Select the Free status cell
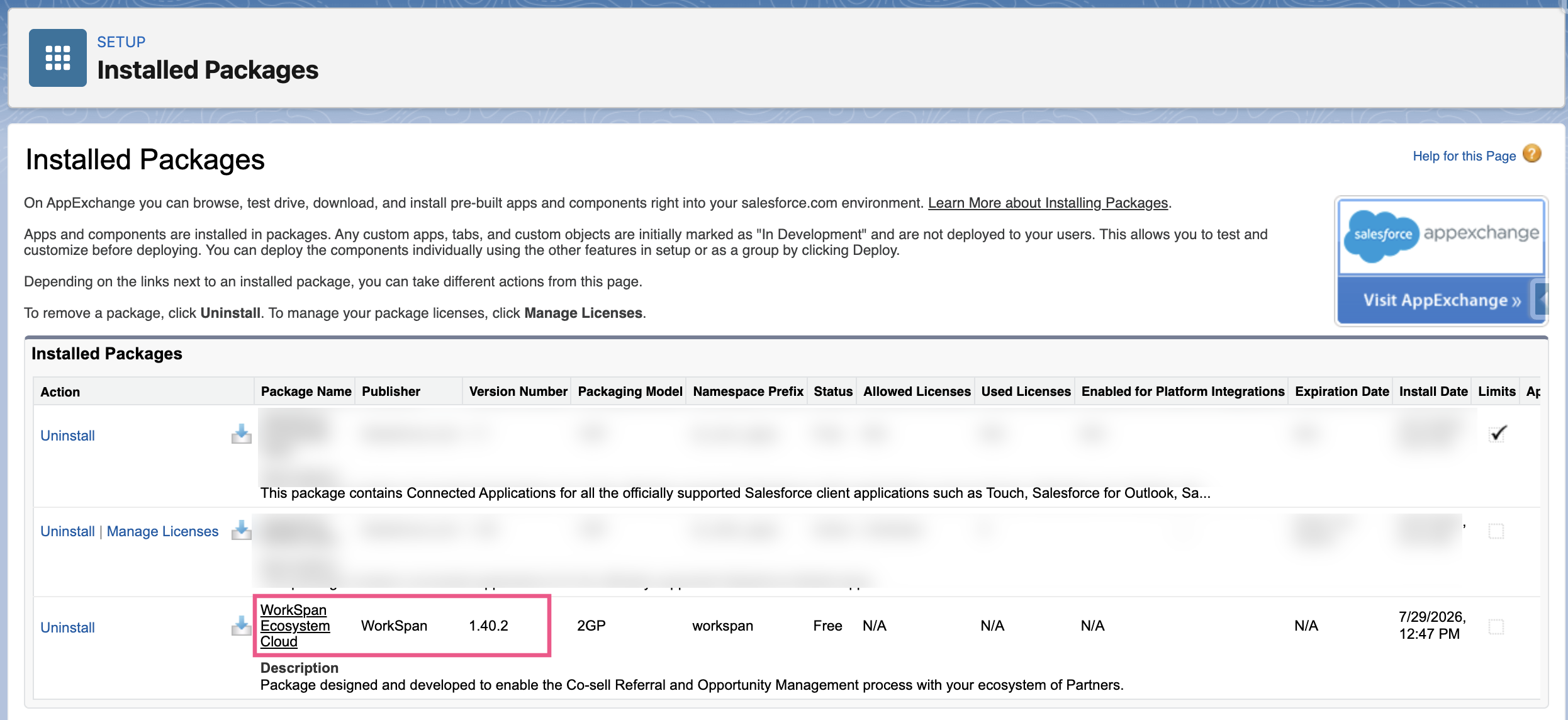This screenshot has height=720, width=1568. pyautogui.click(x=827, y=626)
